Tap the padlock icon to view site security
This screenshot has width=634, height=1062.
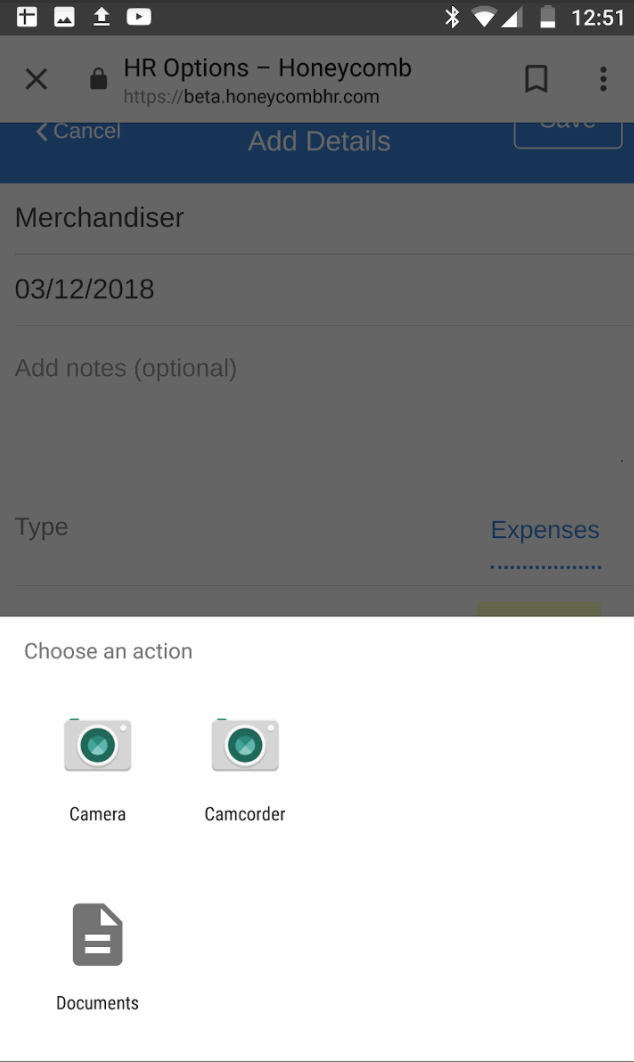[x=97, y=79]
